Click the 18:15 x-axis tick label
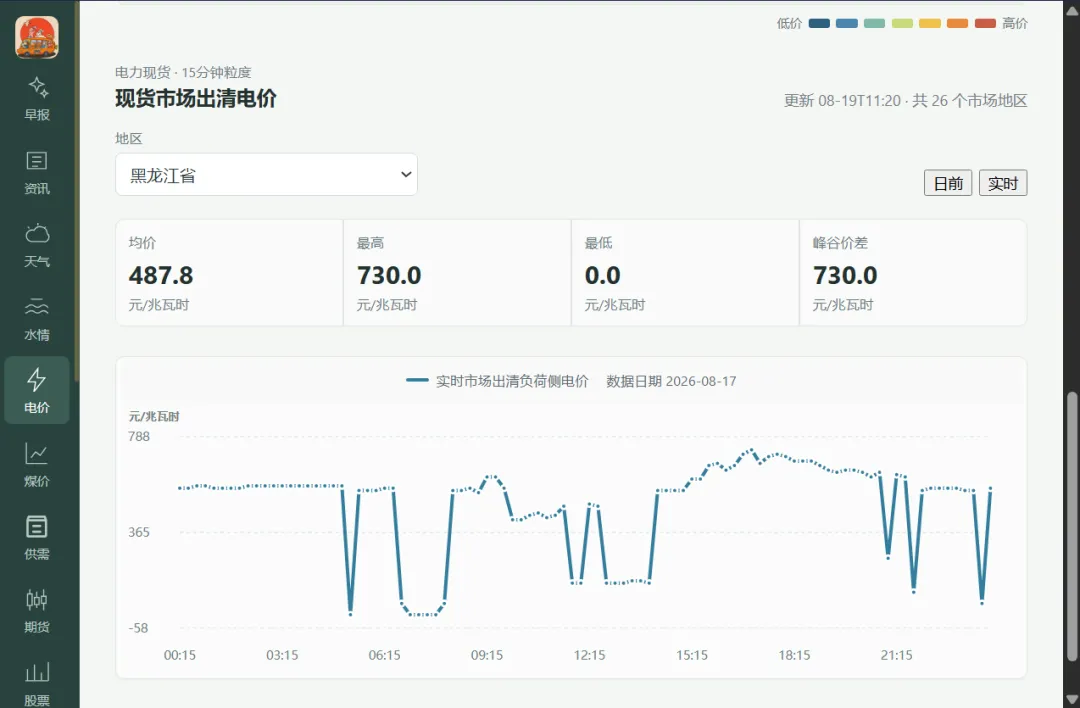 pos(794,655)
